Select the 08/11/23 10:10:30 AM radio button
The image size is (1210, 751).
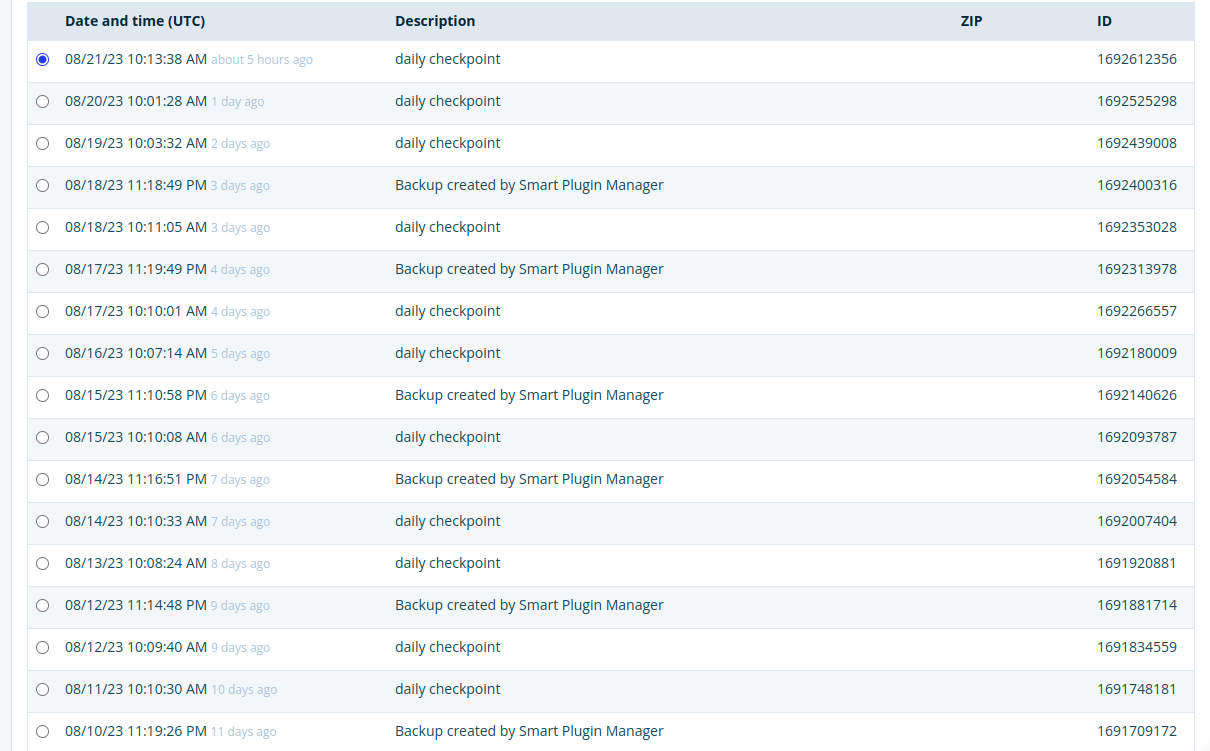42,690
